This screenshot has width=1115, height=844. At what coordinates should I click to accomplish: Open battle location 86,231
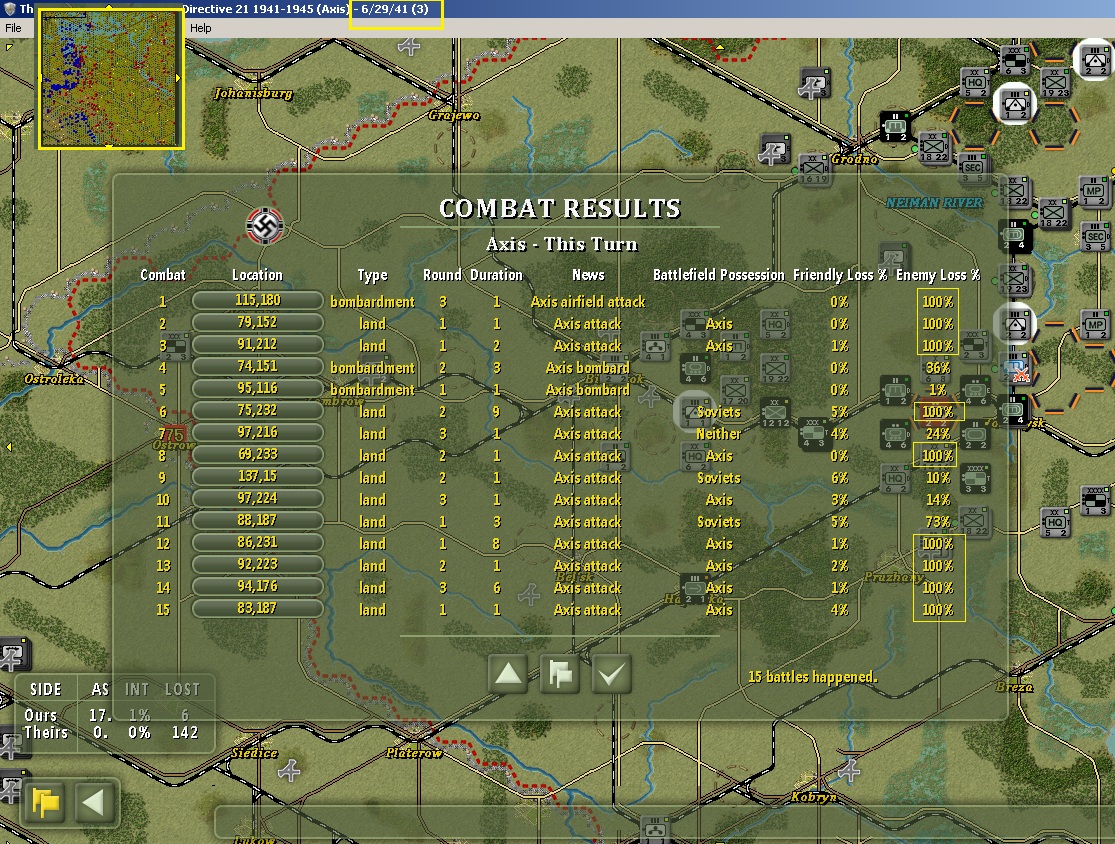(x=257, y=543)
